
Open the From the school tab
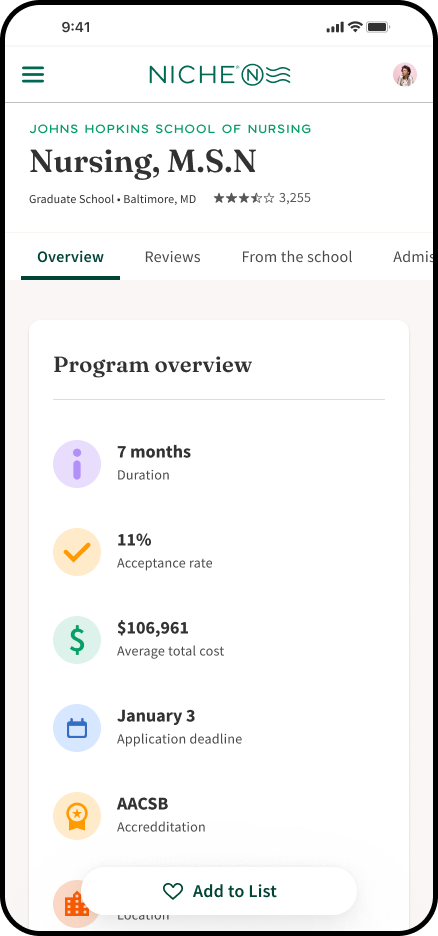297,257
